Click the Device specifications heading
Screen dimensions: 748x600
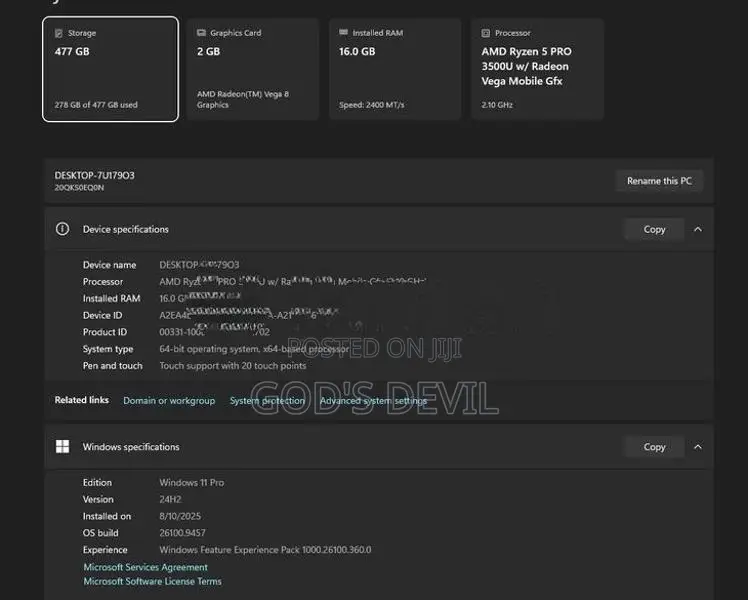125,229
